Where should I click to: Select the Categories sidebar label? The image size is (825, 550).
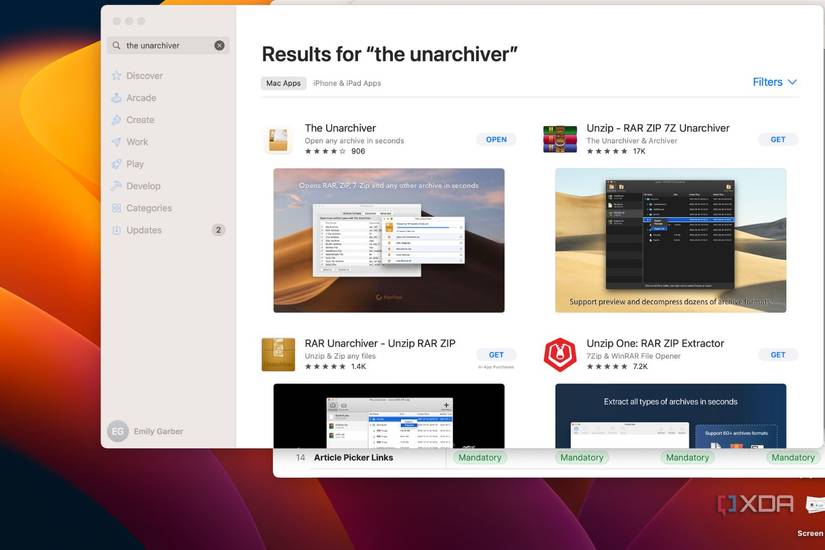[149, 208]
